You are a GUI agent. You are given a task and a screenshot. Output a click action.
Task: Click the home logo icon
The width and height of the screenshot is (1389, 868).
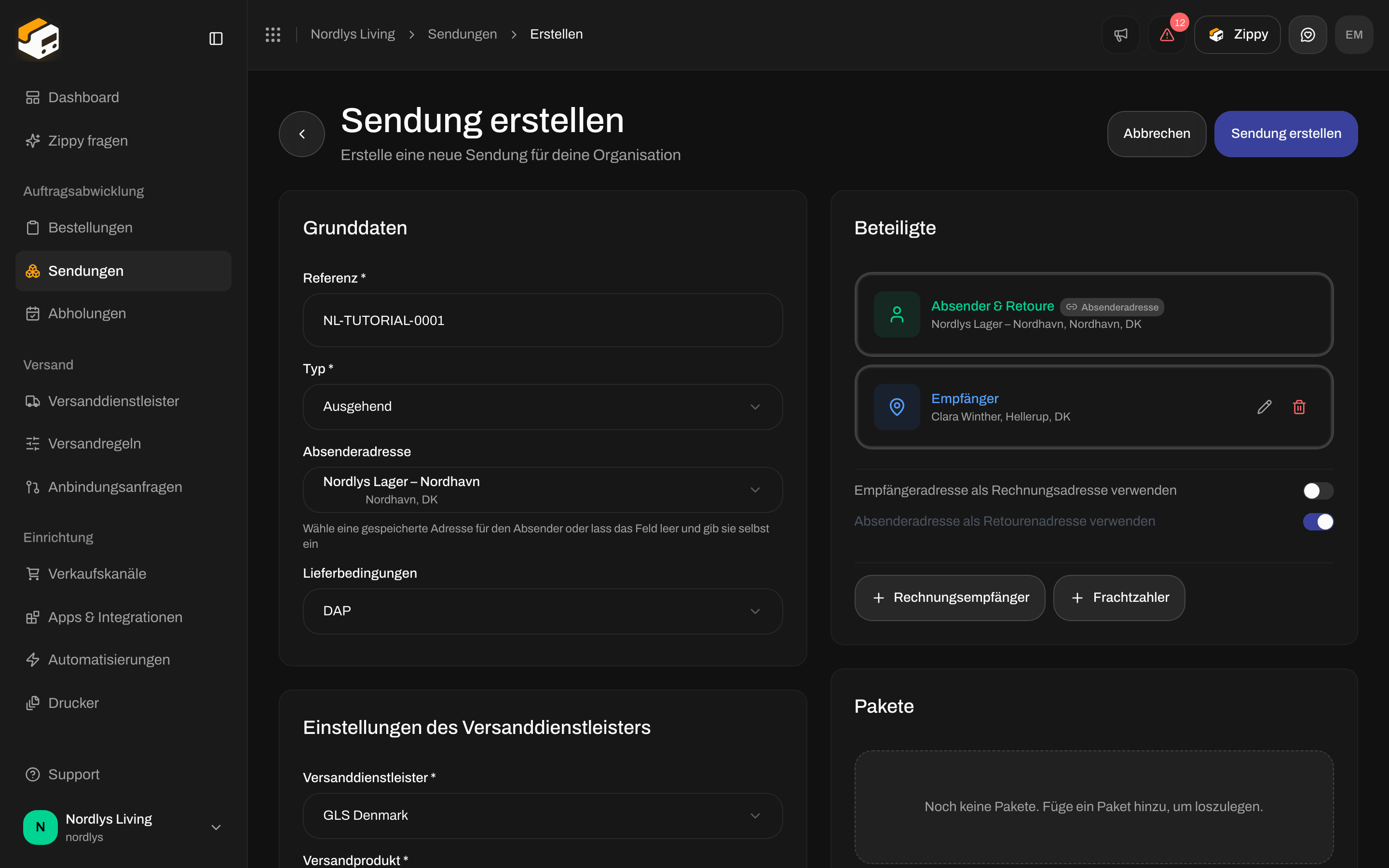click(39, 39)
